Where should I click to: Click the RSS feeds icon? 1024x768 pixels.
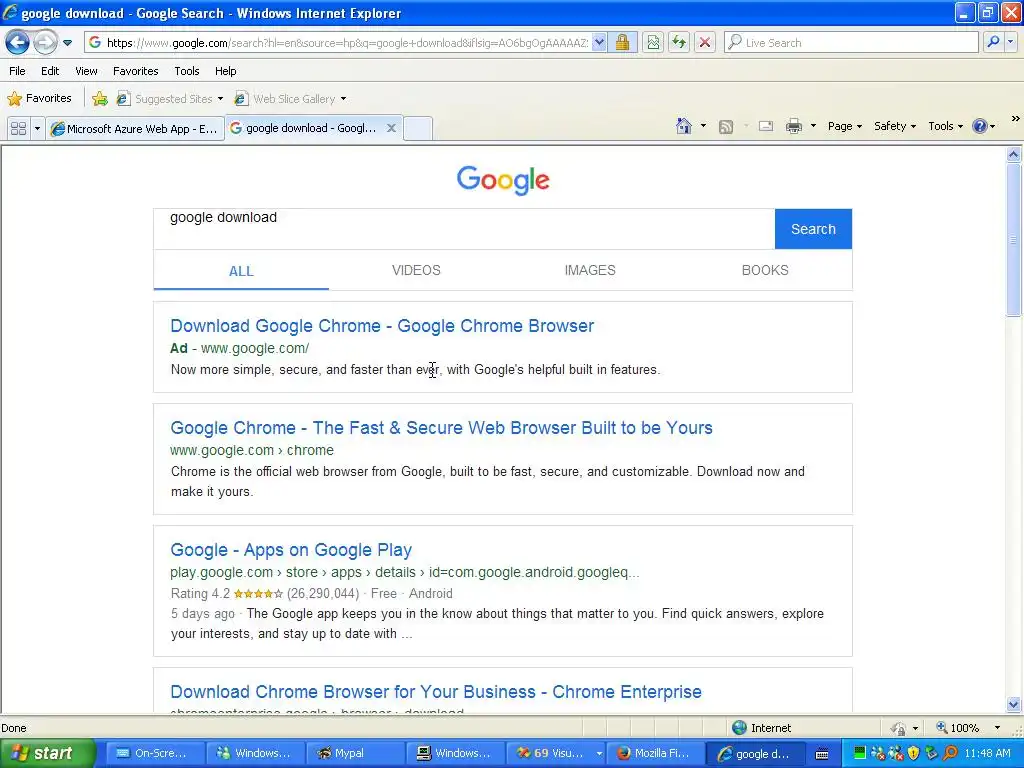coord(726,127)
